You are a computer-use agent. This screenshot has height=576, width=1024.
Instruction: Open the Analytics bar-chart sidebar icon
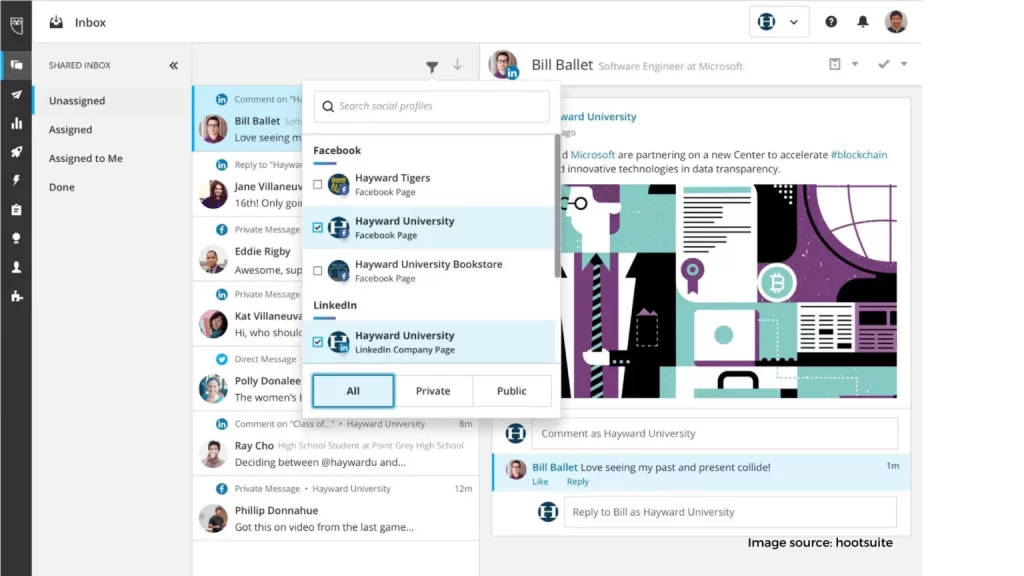pyautogui.click(x=16, y=123)
